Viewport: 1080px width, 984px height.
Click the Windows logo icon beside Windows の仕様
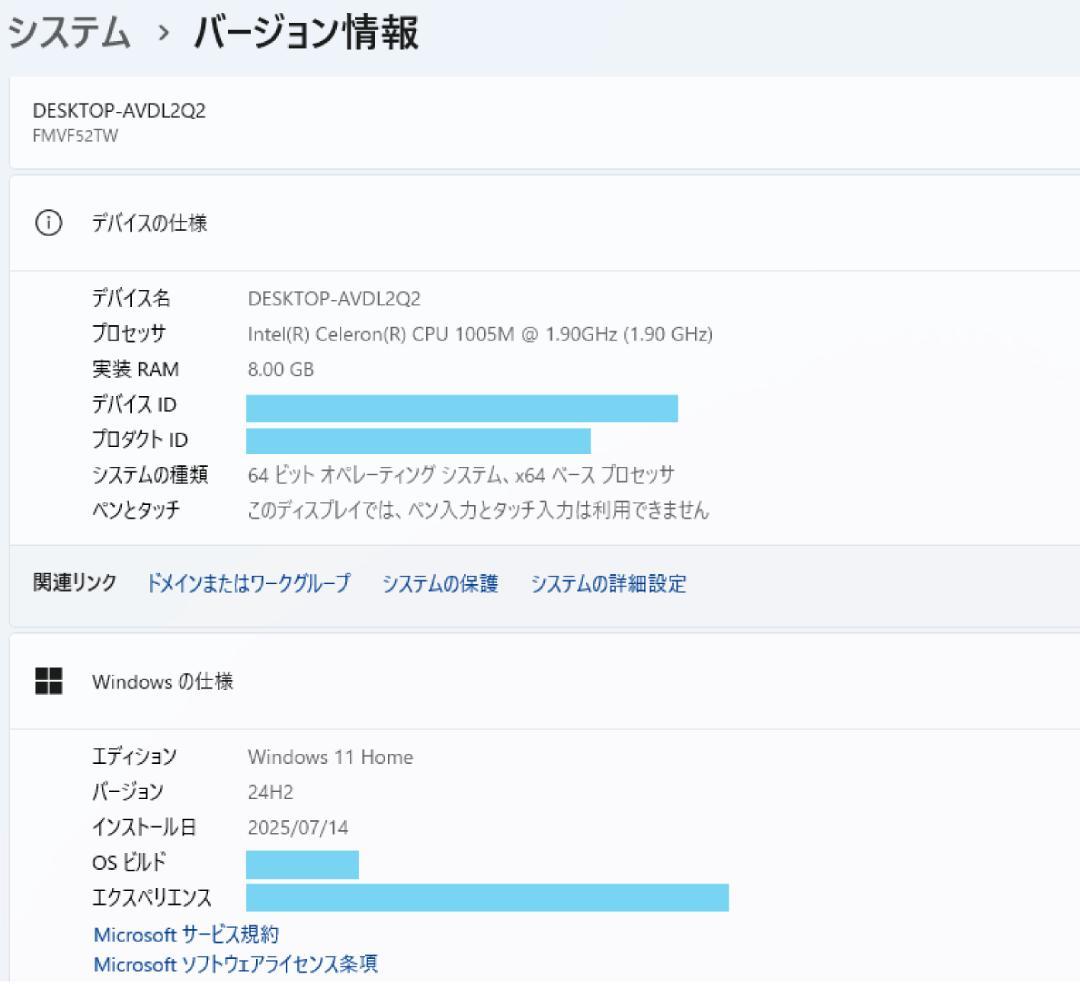(50, 681)
